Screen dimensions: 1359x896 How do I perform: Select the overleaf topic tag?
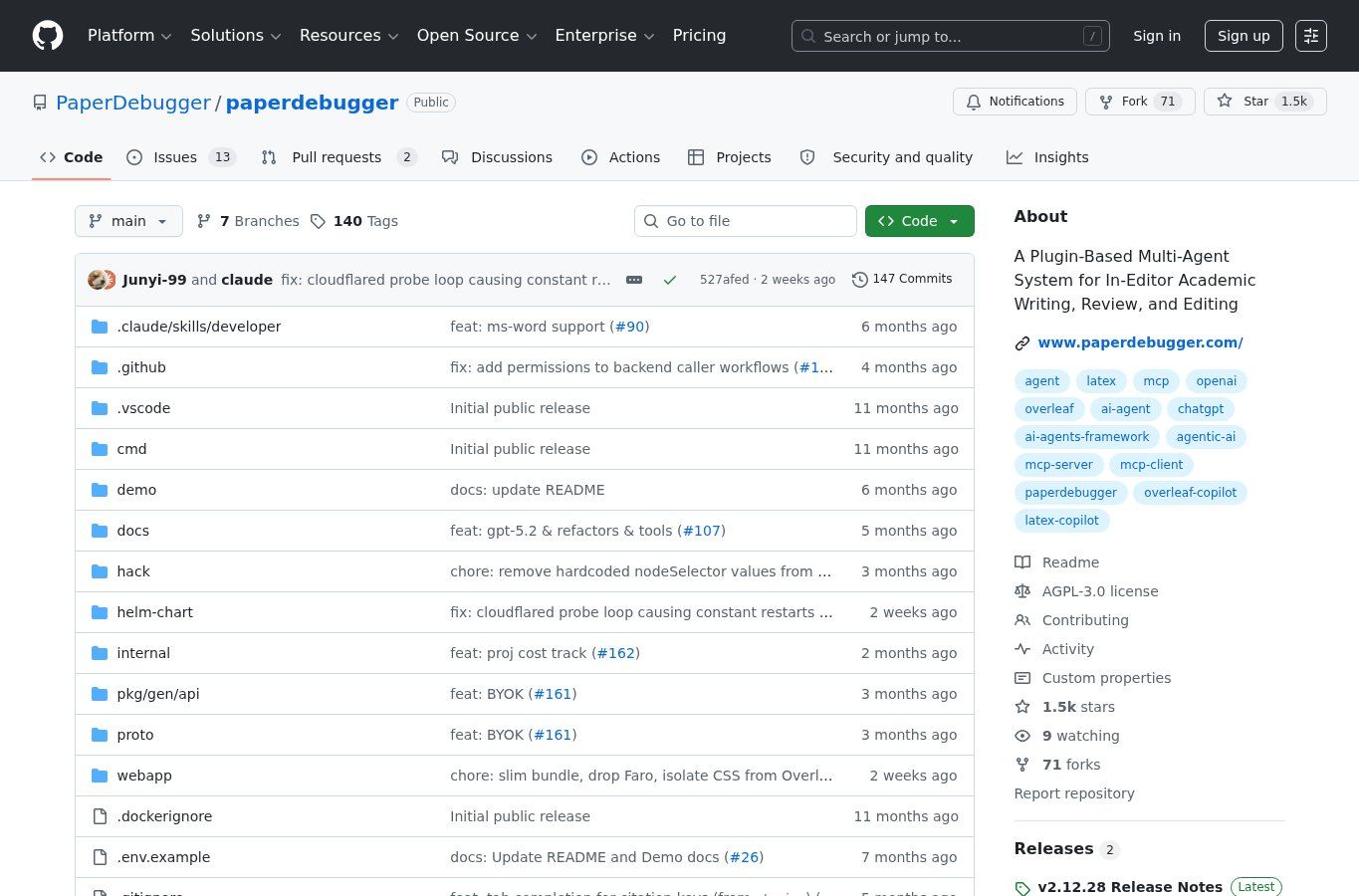pos(1049,409)
